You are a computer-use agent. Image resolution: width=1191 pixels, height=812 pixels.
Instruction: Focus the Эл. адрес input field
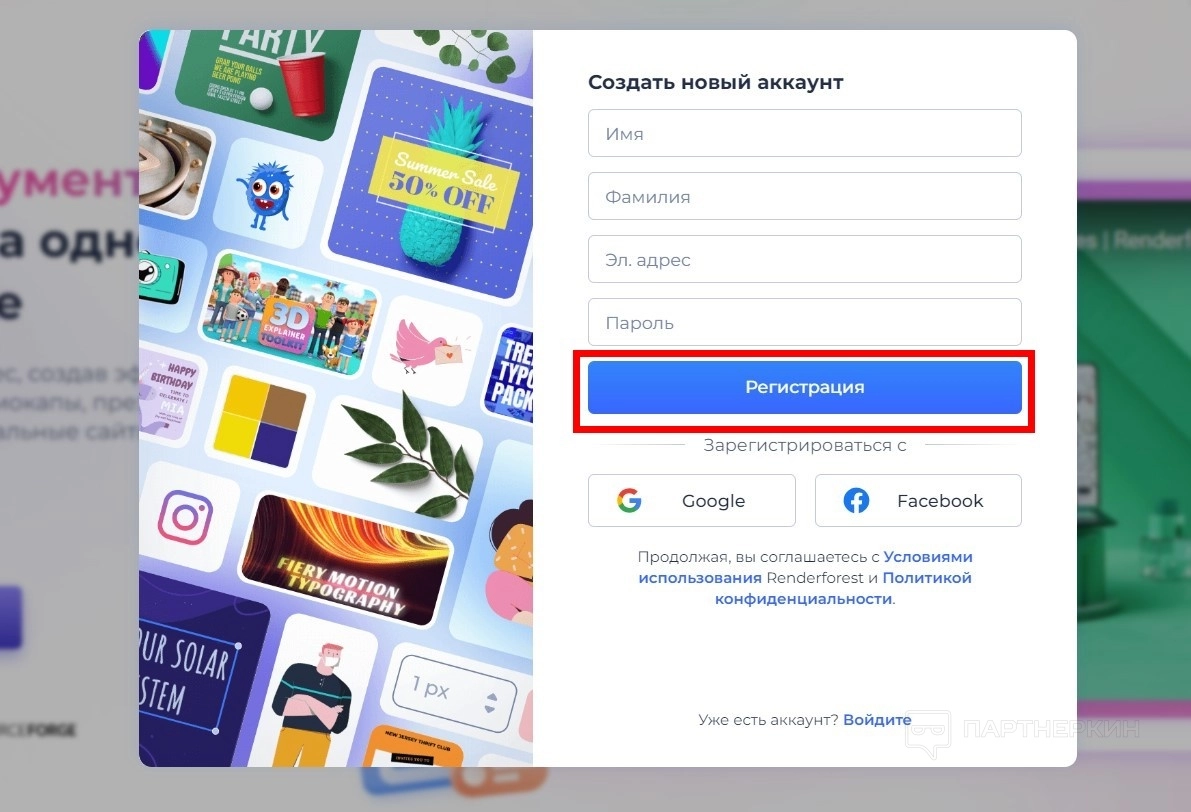click(804, 260)
